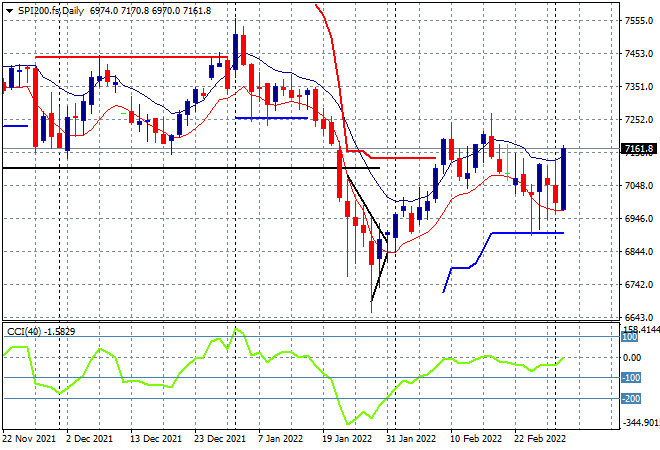Click the 22 Feb 2022 date label
The height and width of the screenshot is (450, 660).
[x=540, y=439]
